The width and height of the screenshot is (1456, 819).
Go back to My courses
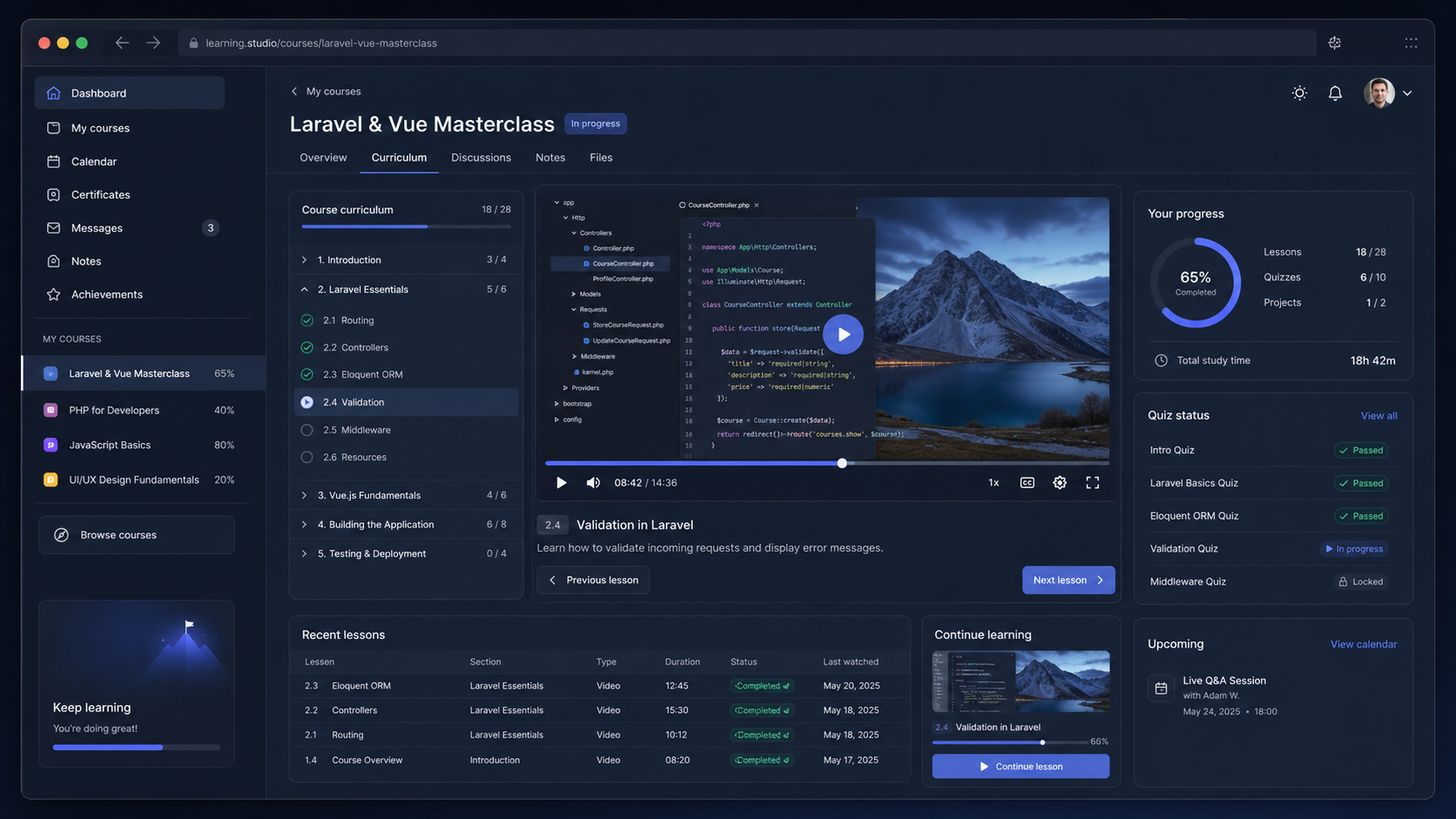(x=326, y=91)
